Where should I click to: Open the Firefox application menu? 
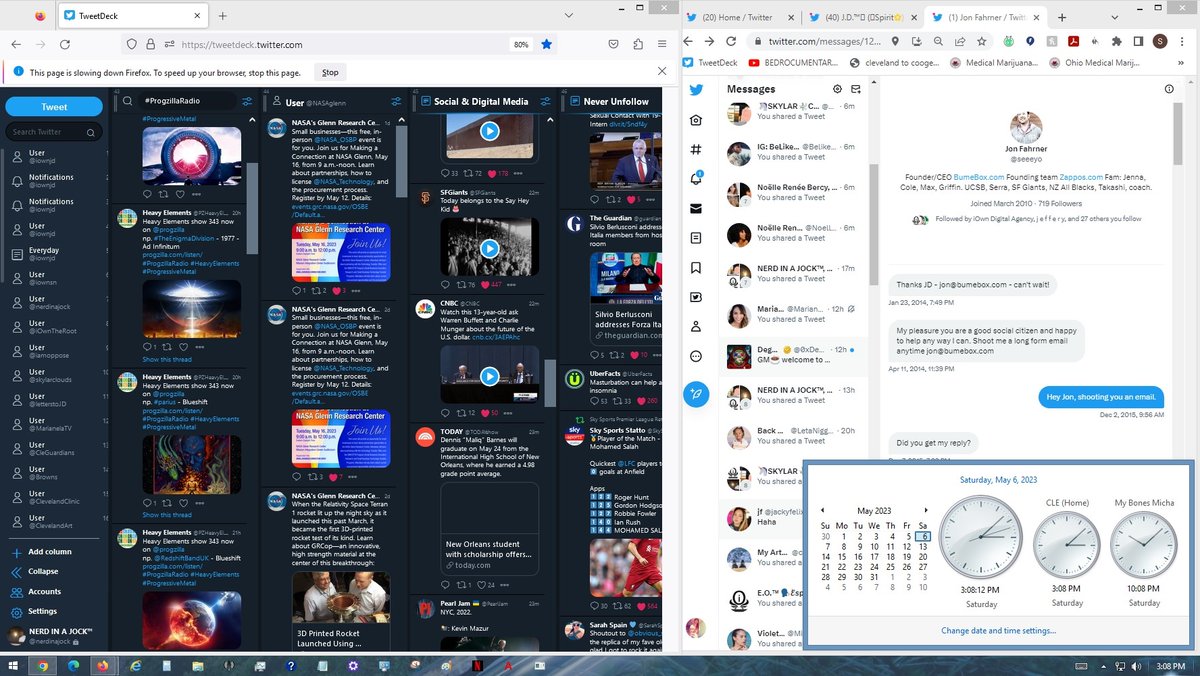point(662,44)
